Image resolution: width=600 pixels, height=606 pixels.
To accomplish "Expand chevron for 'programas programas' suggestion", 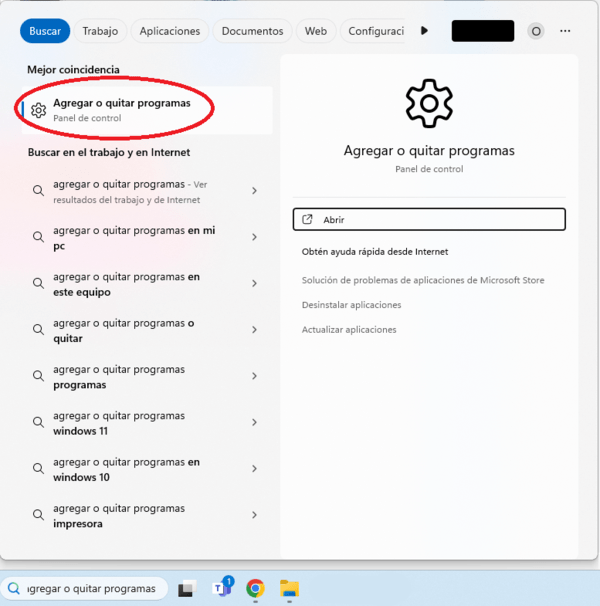I will [x=254, y=376].
